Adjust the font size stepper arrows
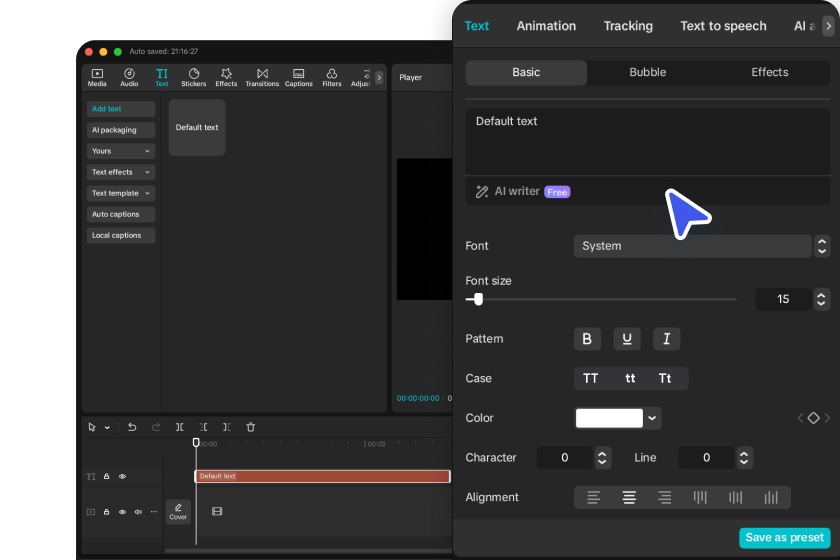 (821, 299)
